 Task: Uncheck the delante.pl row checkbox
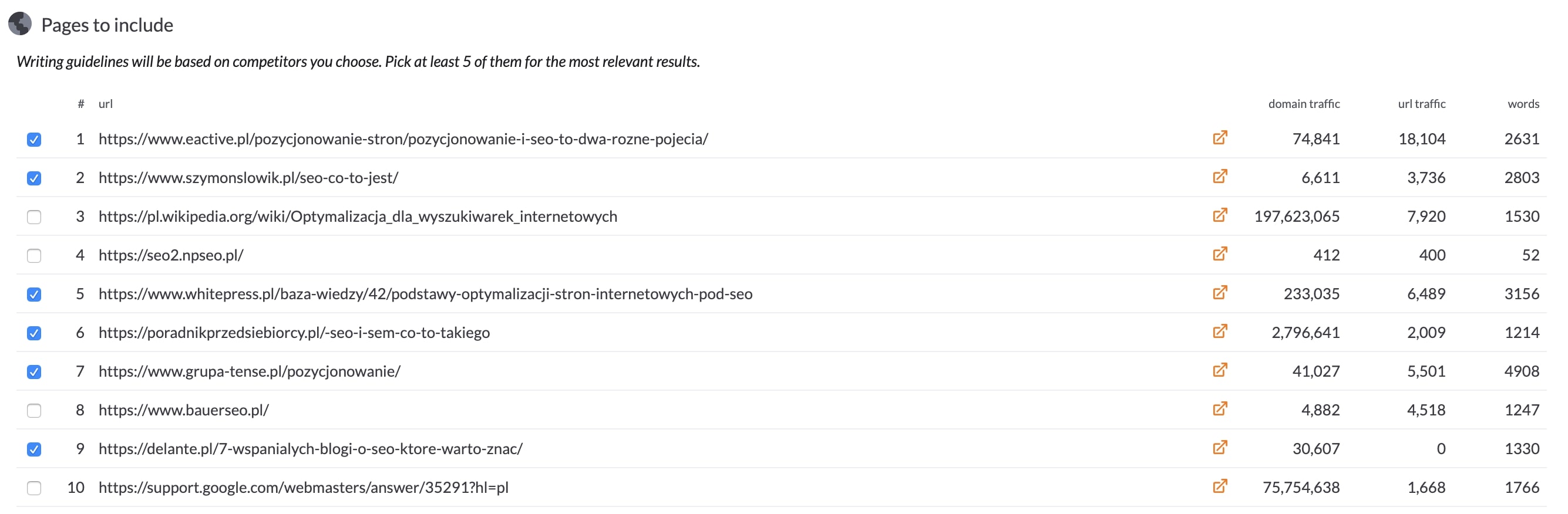34,449
